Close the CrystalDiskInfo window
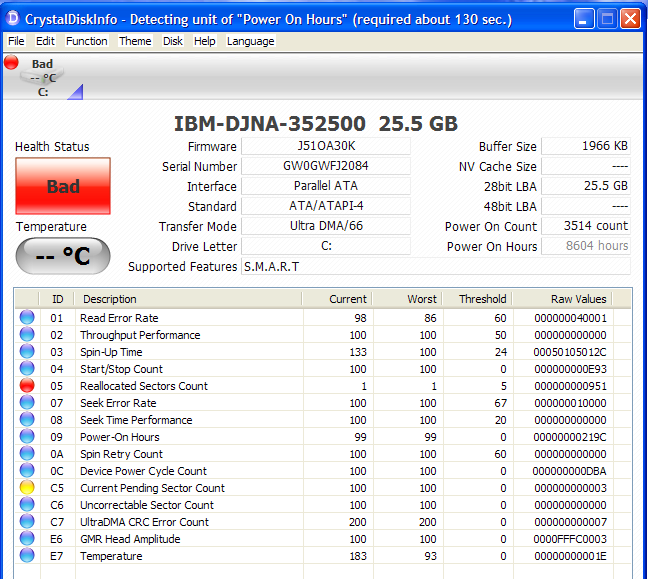Viewport: 648px width, 579px height. coord(630,18)
